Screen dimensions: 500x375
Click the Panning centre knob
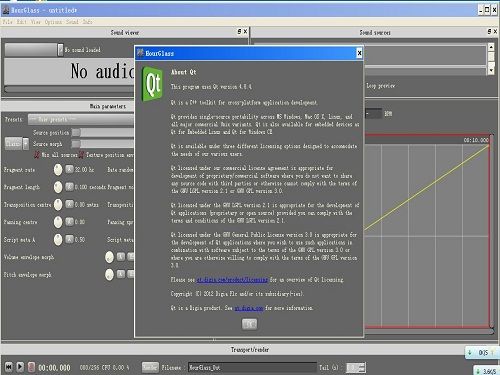point(58,222)
